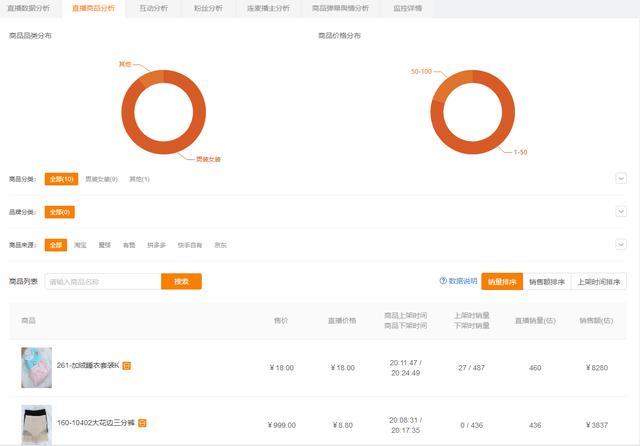Sort the list by 上架时间排序

click(x=599, y=282)
